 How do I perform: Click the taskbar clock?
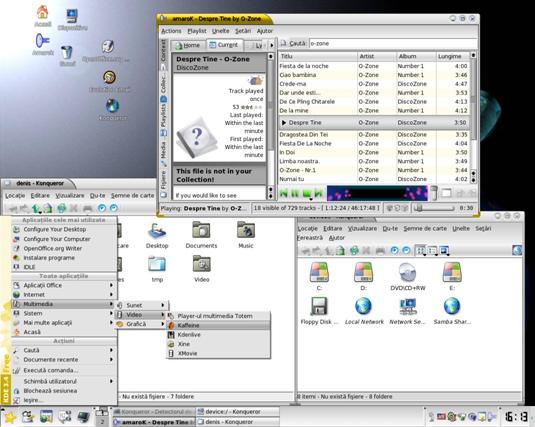tap(517, 417)
